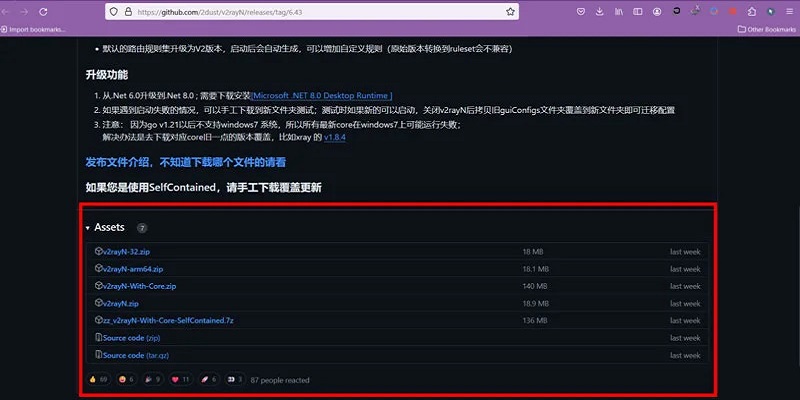Save to Pocket using the toolbar icon
The height and width of the screenshot is (400, 800).
pos(581,12)
